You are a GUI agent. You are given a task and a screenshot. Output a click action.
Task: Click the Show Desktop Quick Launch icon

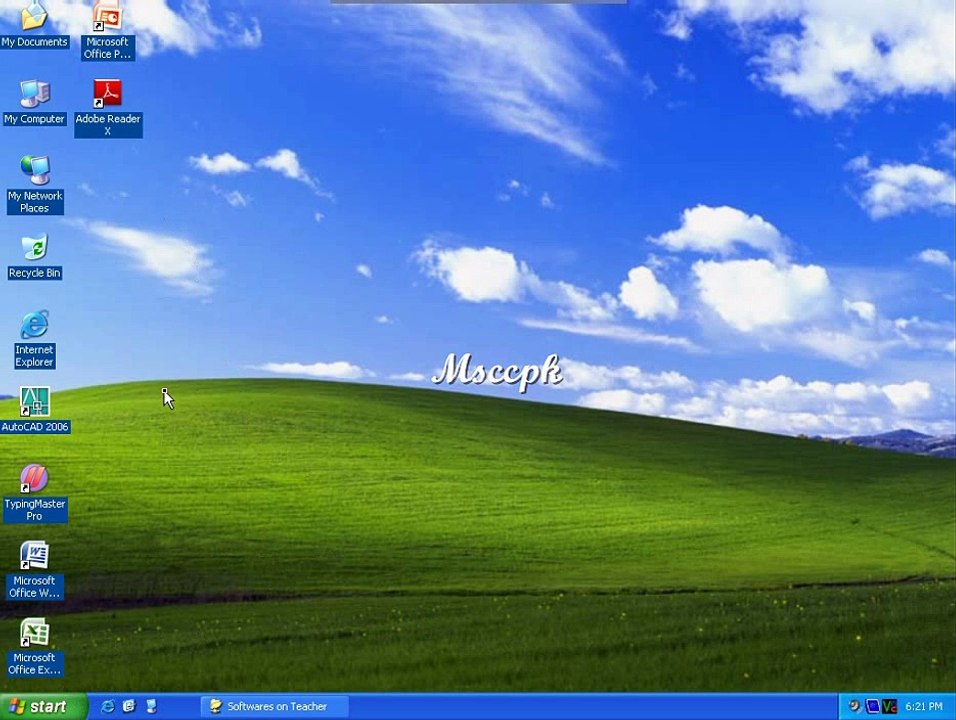151,707
